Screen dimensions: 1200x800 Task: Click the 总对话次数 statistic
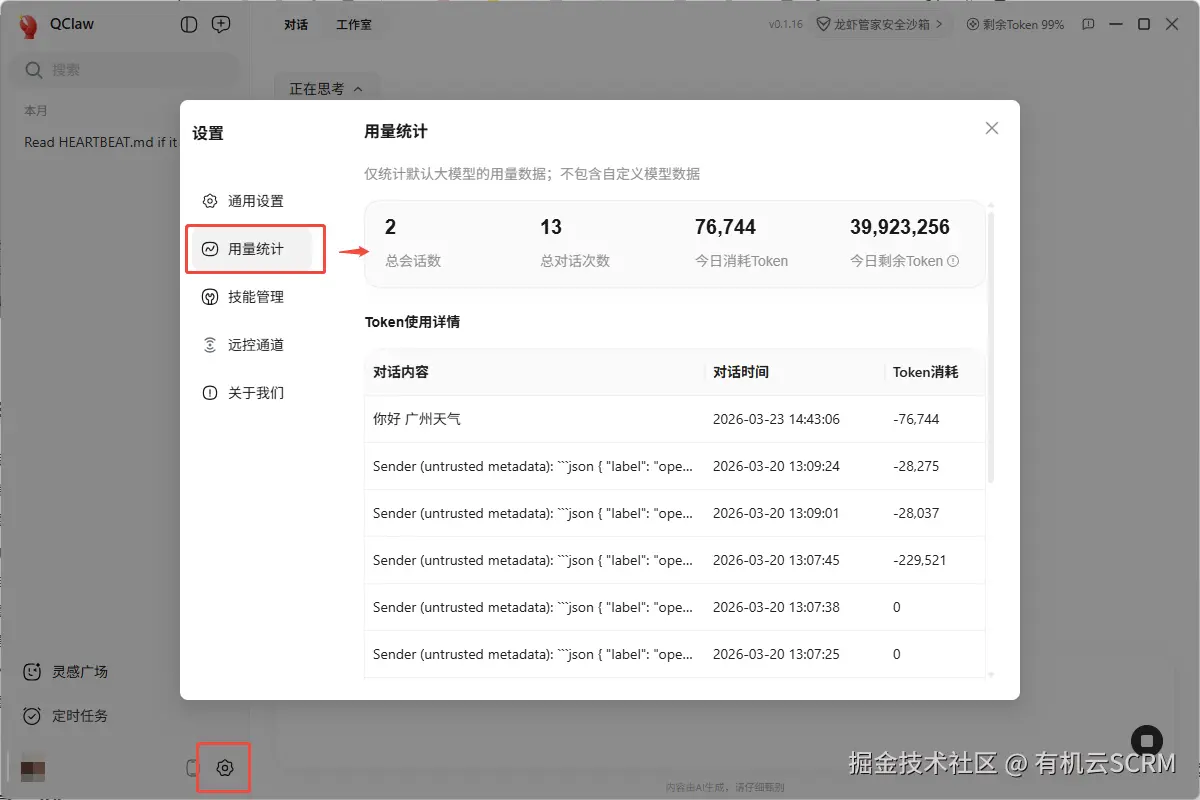tap(575, 243)
